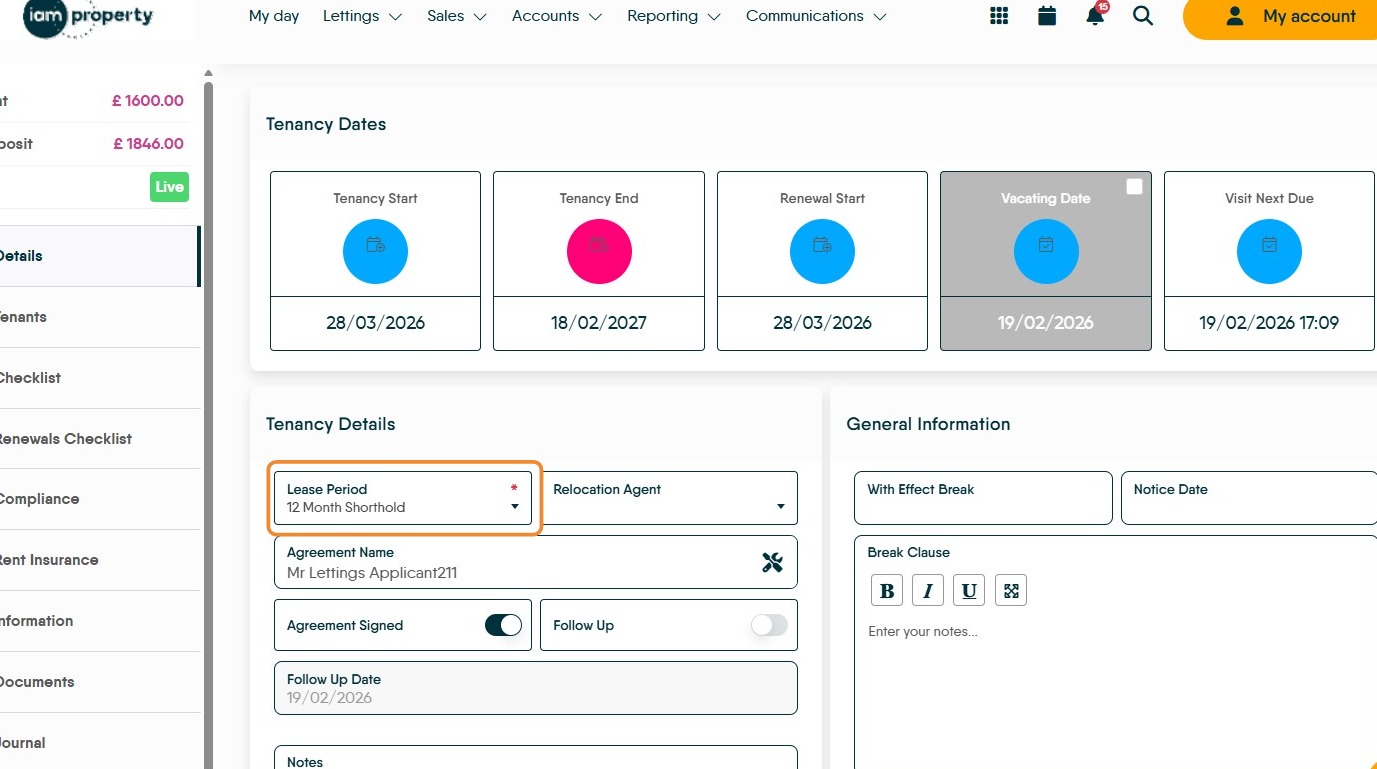The image size is (1377, 769).
Task: Click the Agreement Name field
Action: (536, 562)
